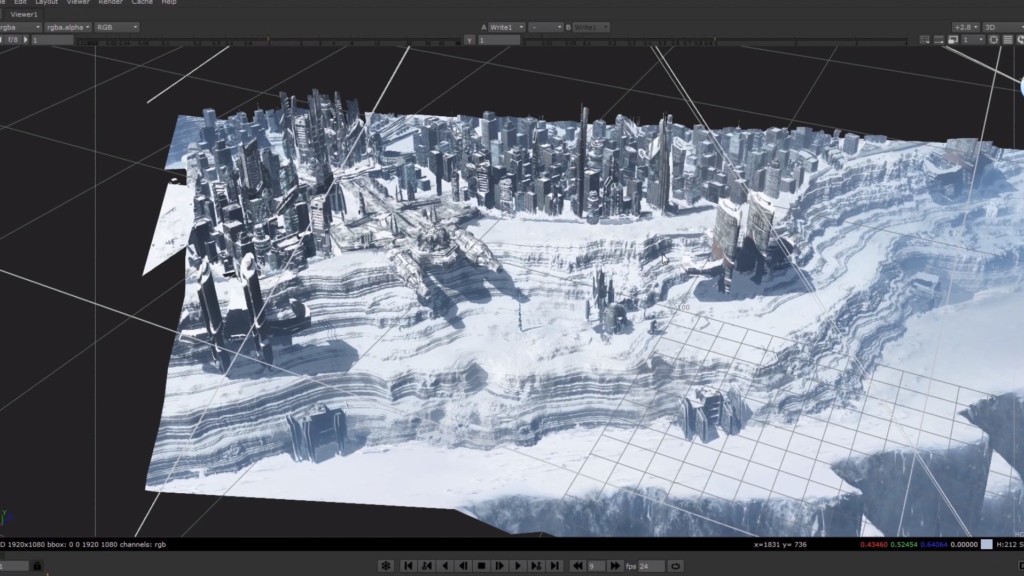Click the 3D axis orientation indicator
The width and height of the screenshot is (1024, 576).
(6, 517)
